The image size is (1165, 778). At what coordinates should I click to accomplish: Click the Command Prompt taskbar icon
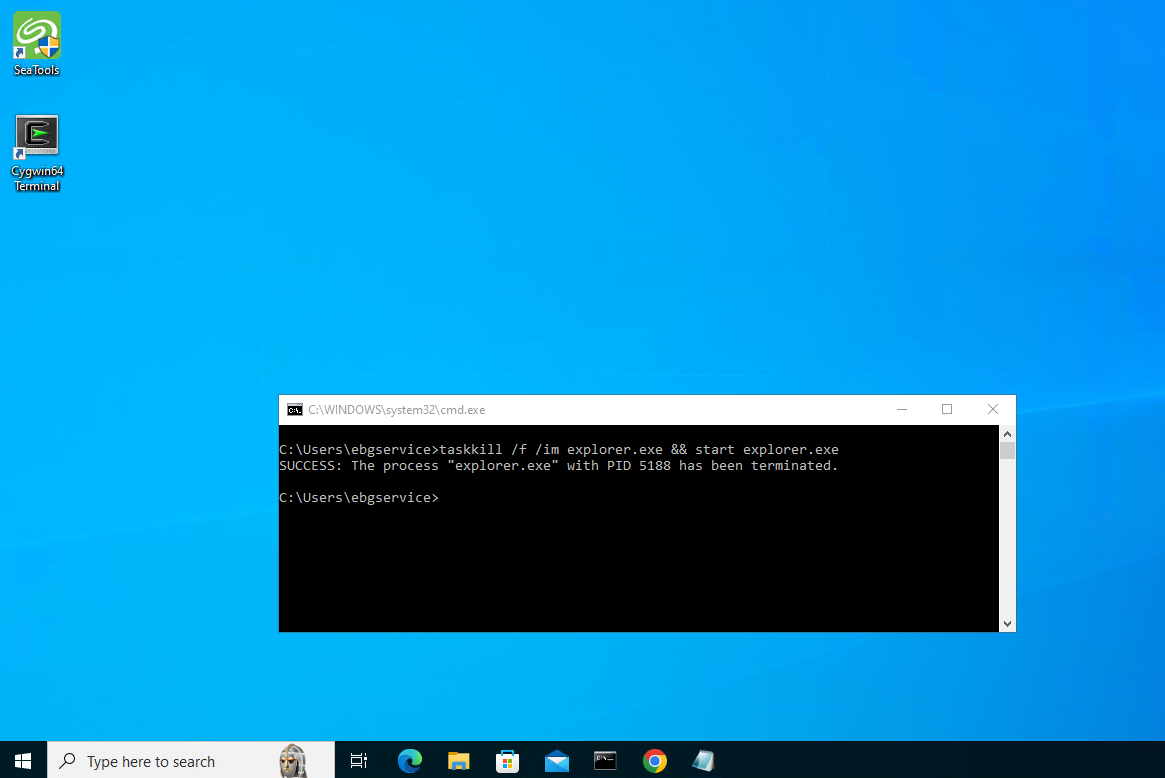coord(605,761)
